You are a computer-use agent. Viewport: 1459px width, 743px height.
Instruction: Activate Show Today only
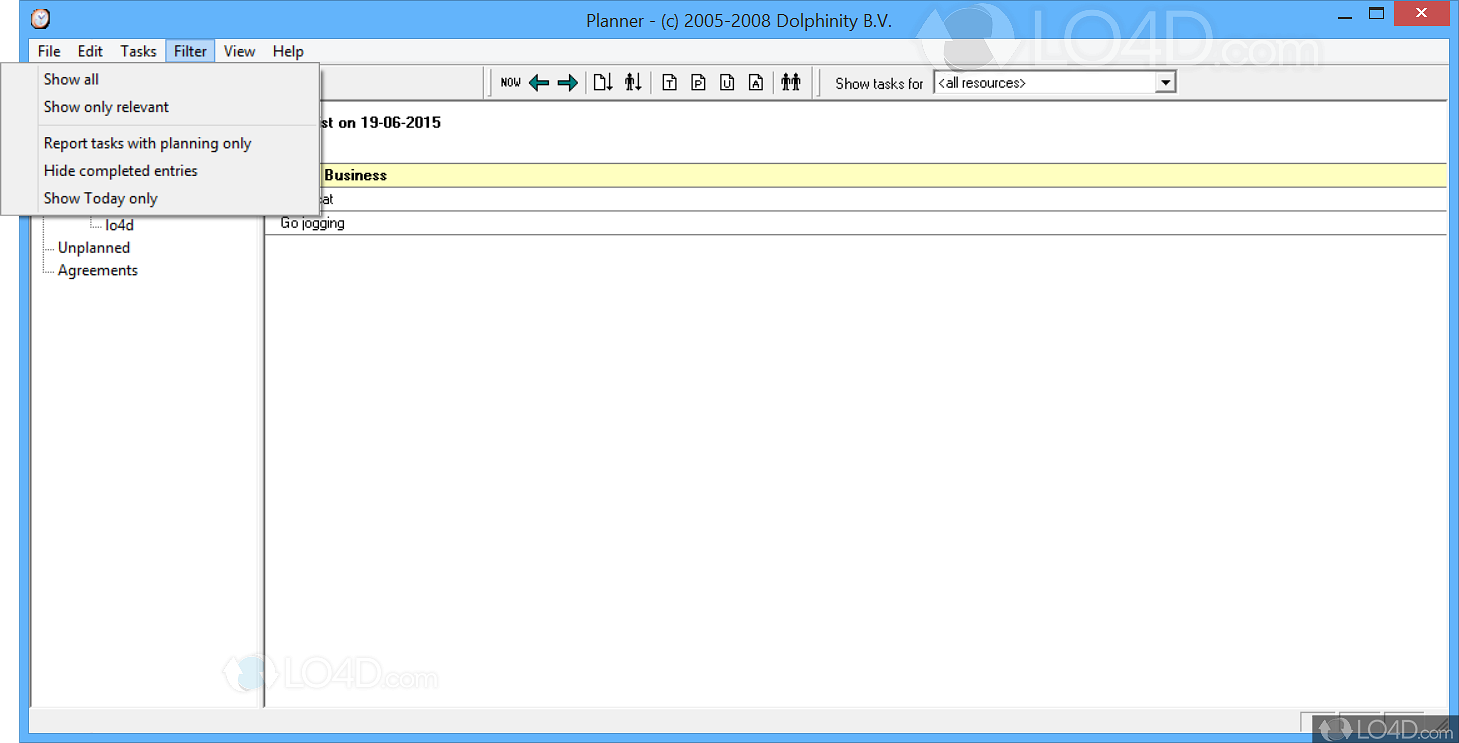click(x=100, y=198)
